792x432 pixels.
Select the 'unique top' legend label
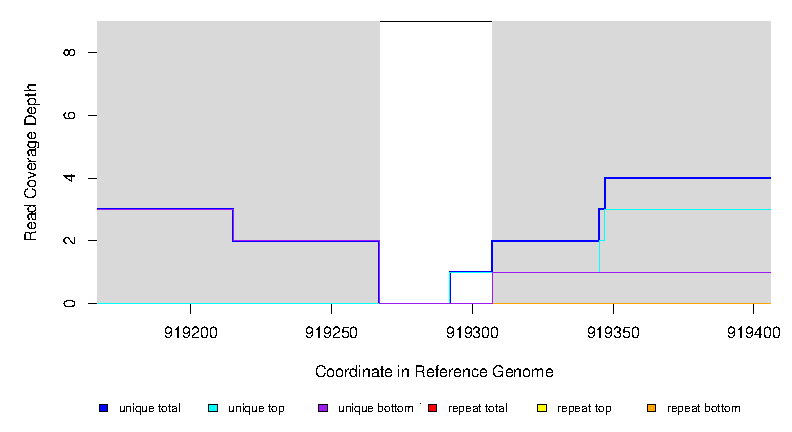coord(256,408)
